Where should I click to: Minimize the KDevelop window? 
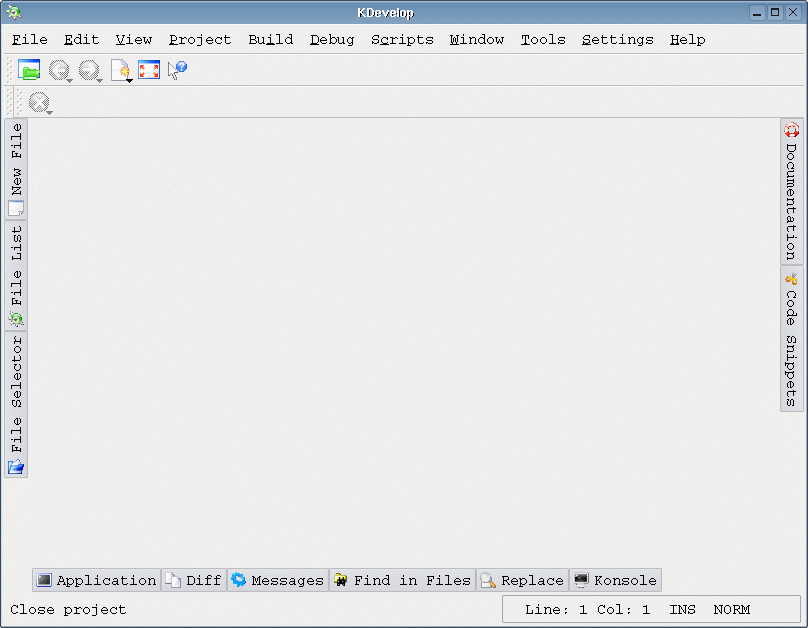756,13
